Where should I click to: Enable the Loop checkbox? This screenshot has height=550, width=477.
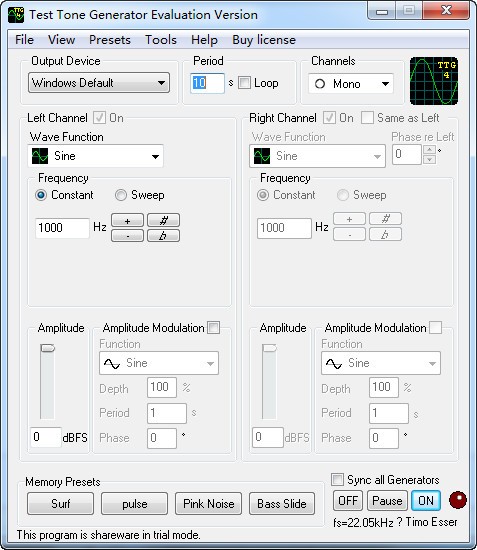coord(244,83)
